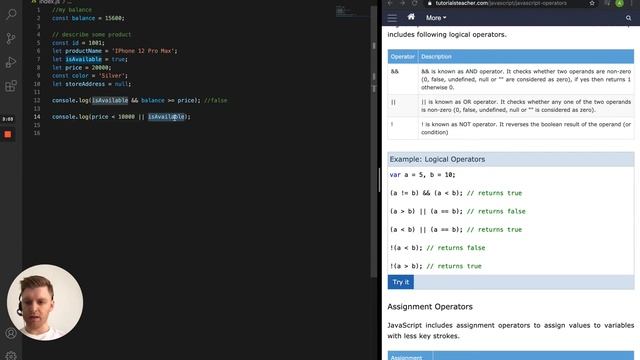The image size is (640, 360).
Task: Click the '(a > b) || (a == b)' example line
Action: coord(458,211)
